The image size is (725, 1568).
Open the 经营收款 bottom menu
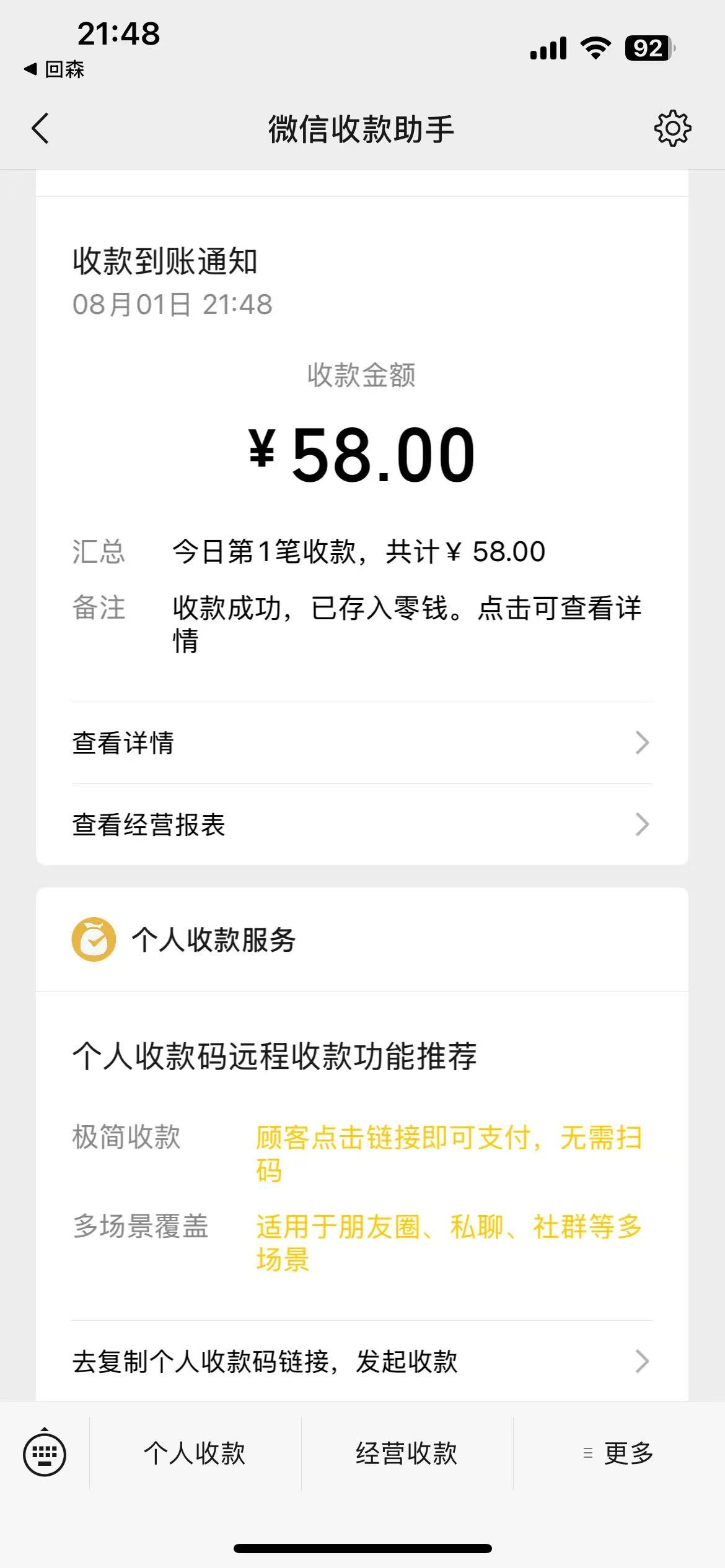[406, 1453]
